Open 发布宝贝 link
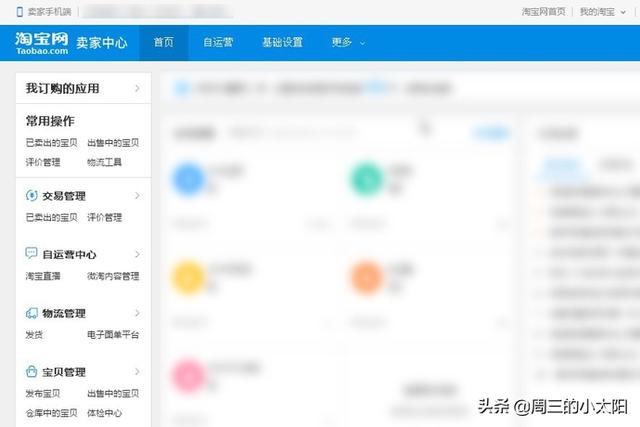 43,394
